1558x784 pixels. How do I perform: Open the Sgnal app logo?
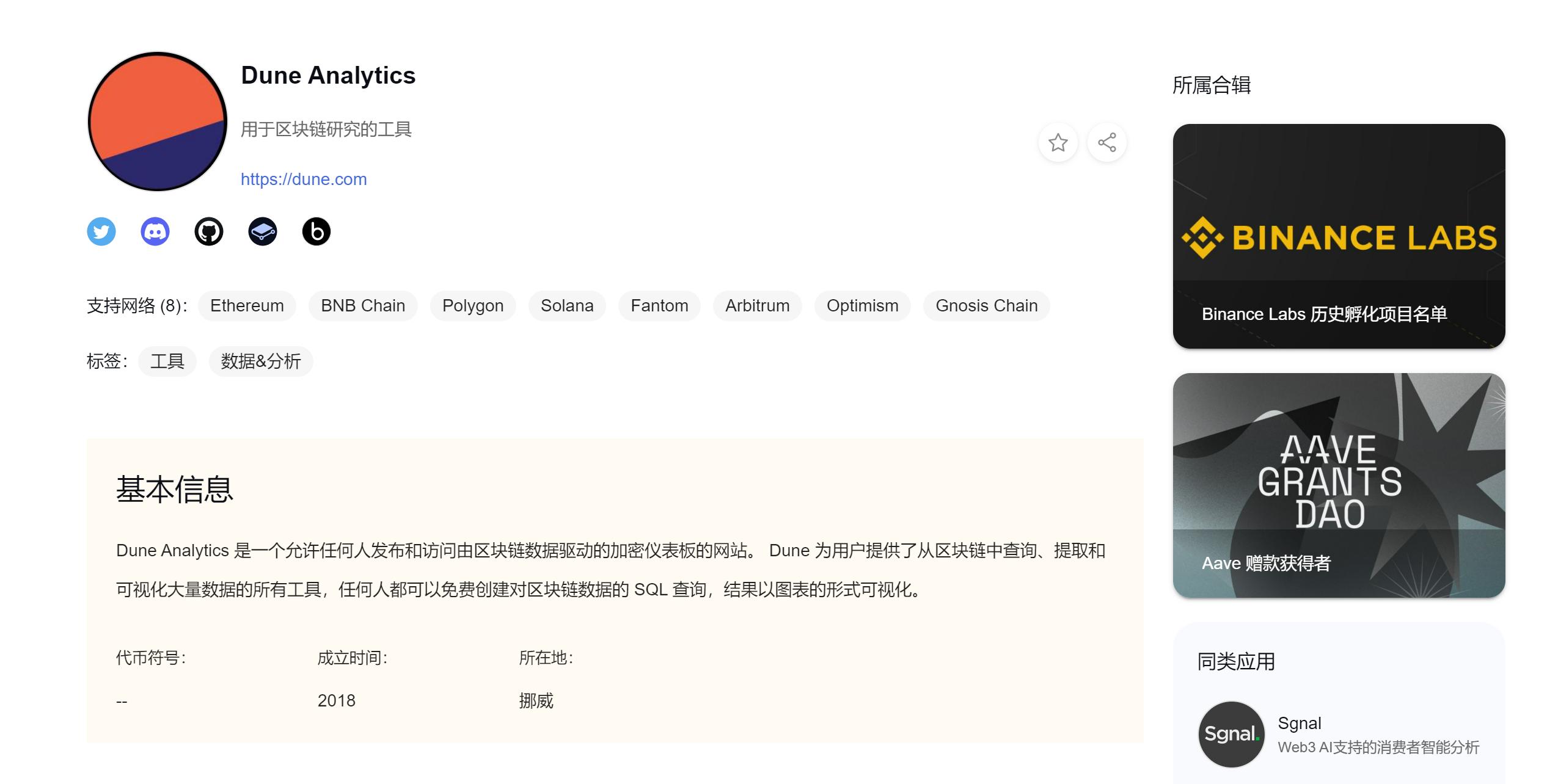1231,734
